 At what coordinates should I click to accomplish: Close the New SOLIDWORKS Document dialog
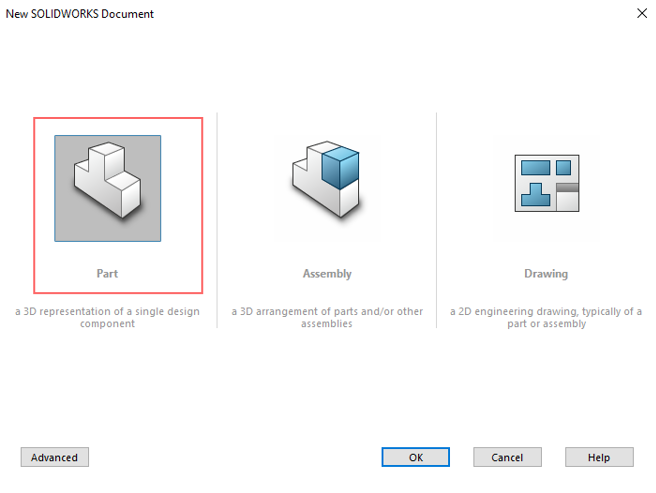[x=642, y=13]
